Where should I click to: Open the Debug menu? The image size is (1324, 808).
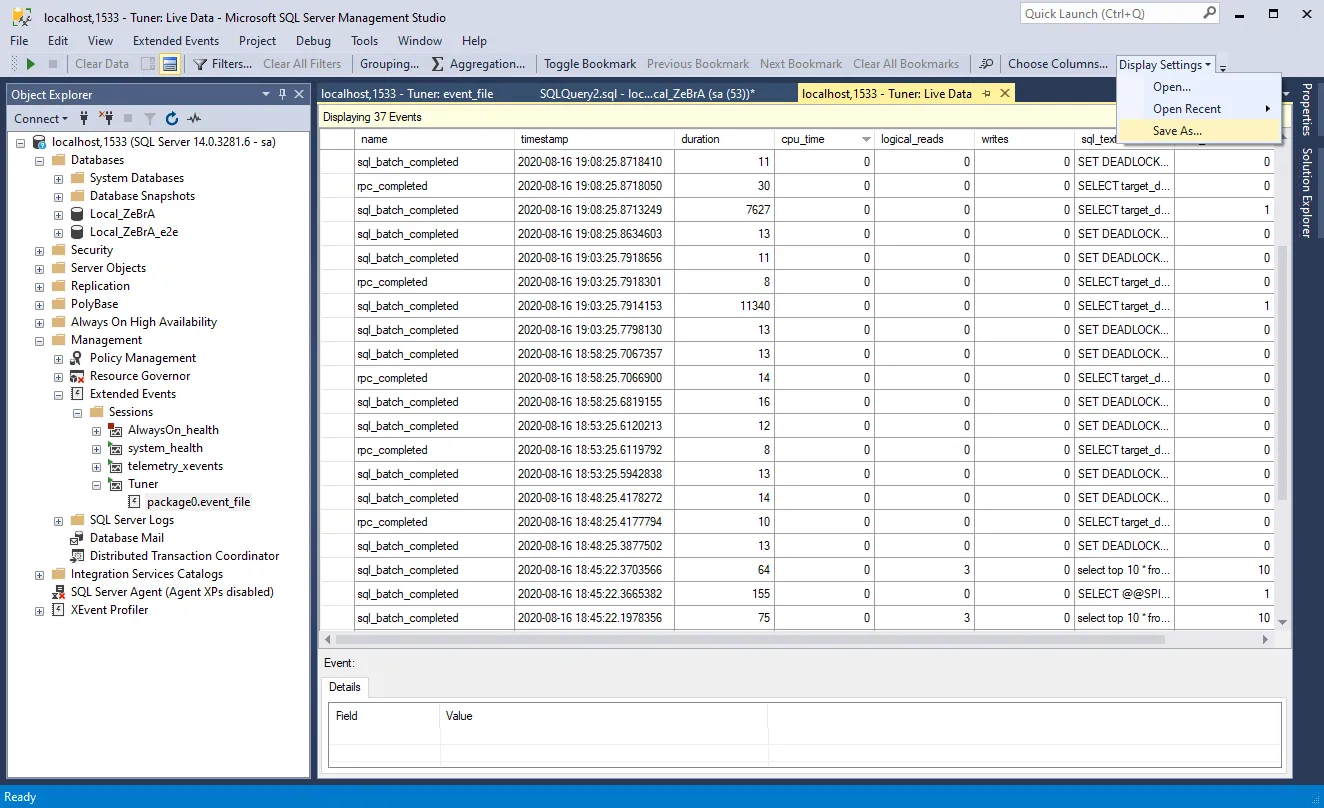coord(313,41)
